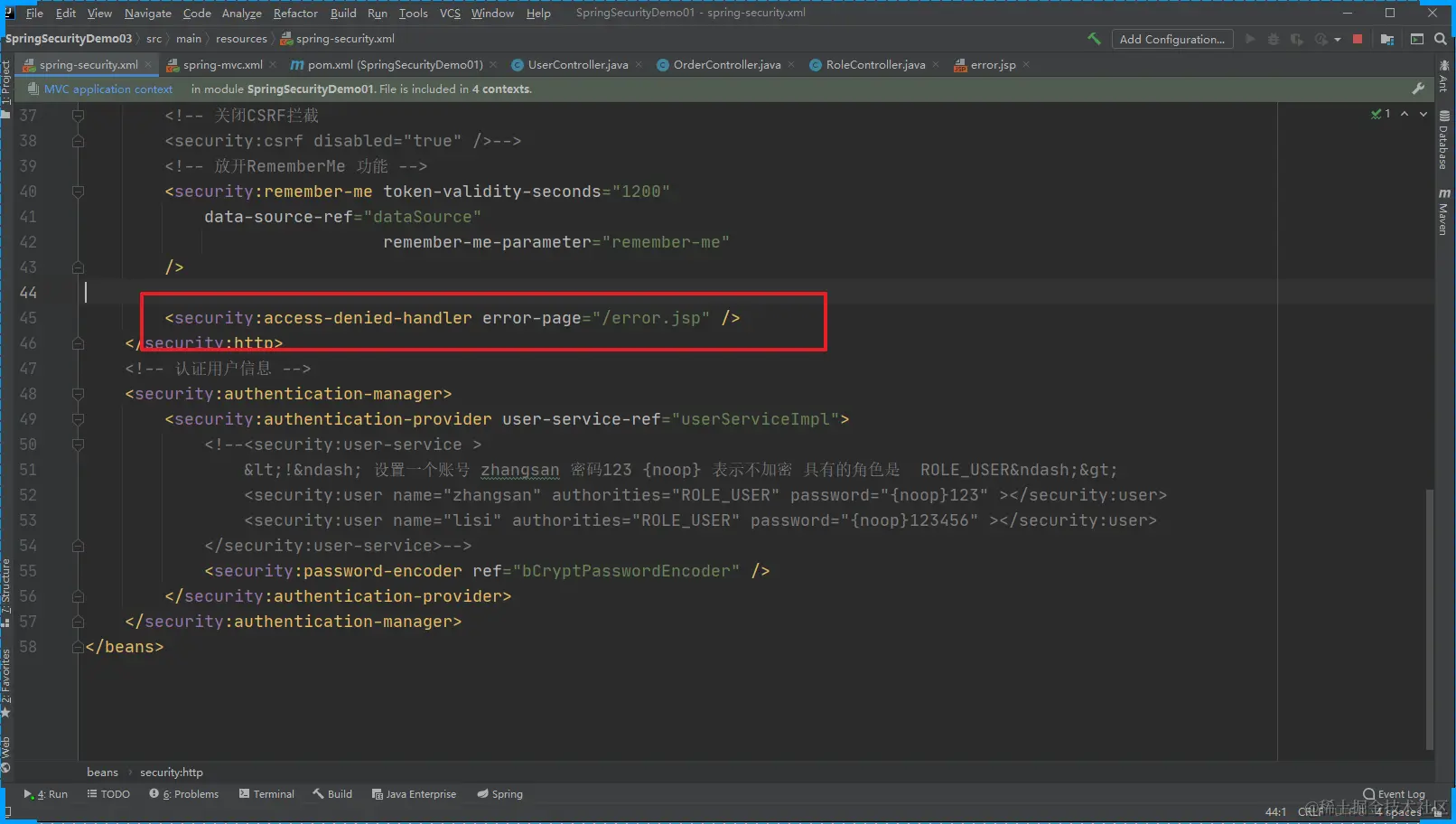Click the inspection checkmark widget in editor
Screen dimensions: 1456x824
click(x=1380, y=114)
